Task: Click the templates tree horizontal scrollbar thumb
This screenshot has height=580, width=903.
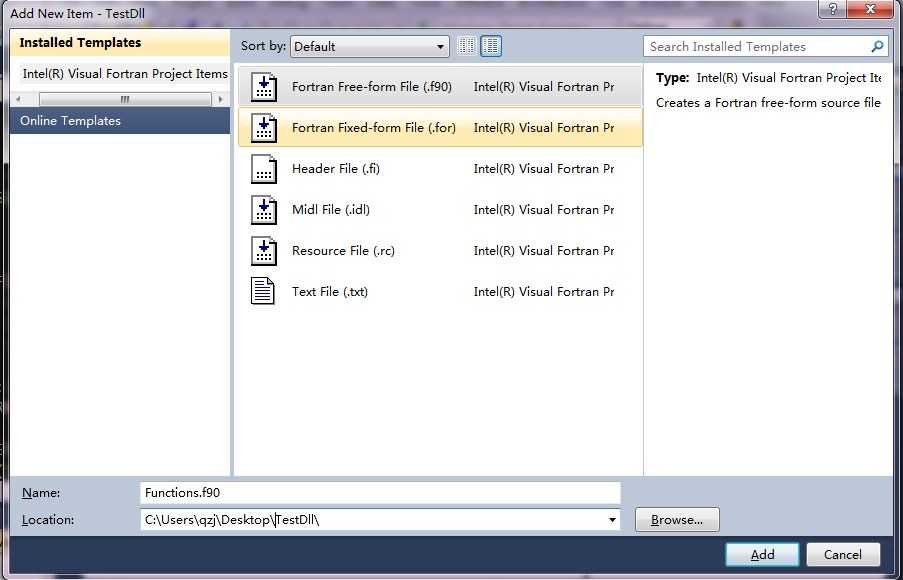Action: pyautogui.click(x=125, y=100)
